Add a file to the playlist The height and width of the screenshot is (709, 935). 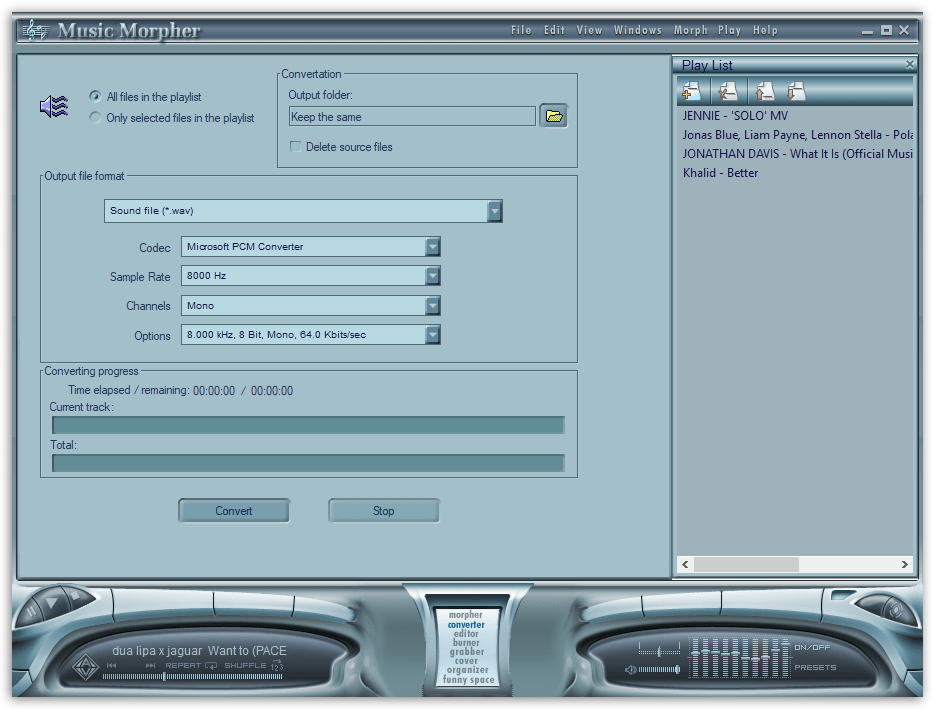[x=691, y=91]
